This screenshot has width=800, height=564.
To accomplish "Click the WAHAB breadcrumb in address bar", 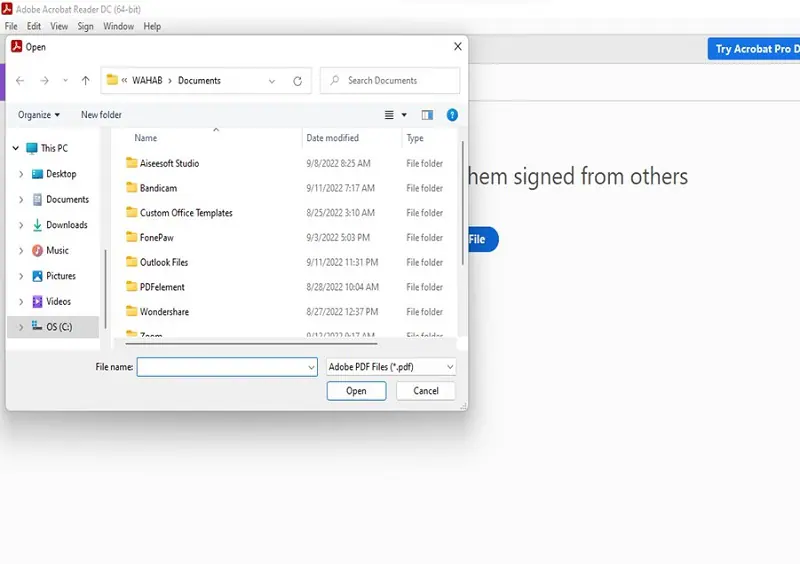I will click(x=147, y=81).
